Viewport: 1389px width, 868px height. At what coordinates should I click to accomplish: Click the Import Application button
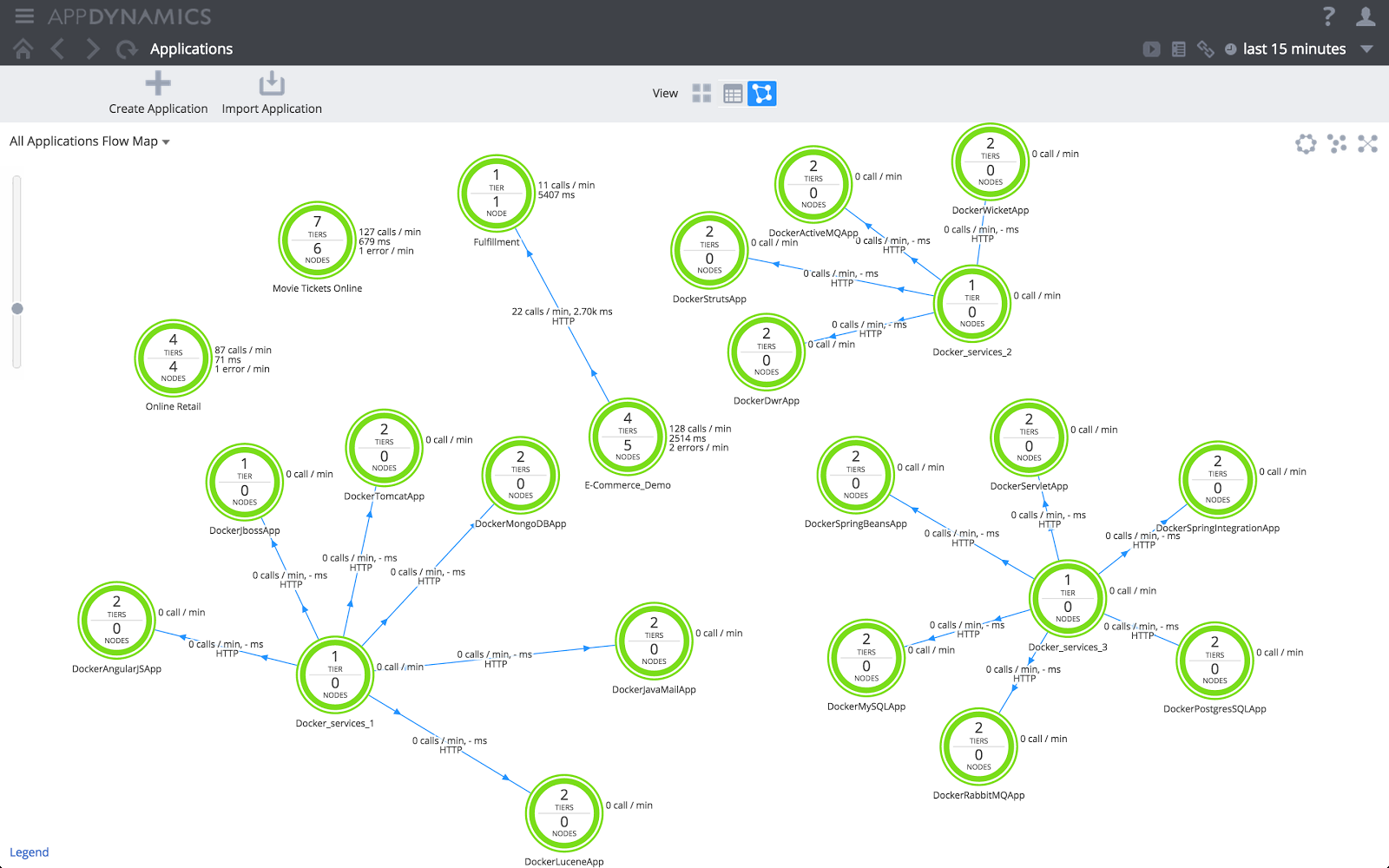(x=272, y=93)
